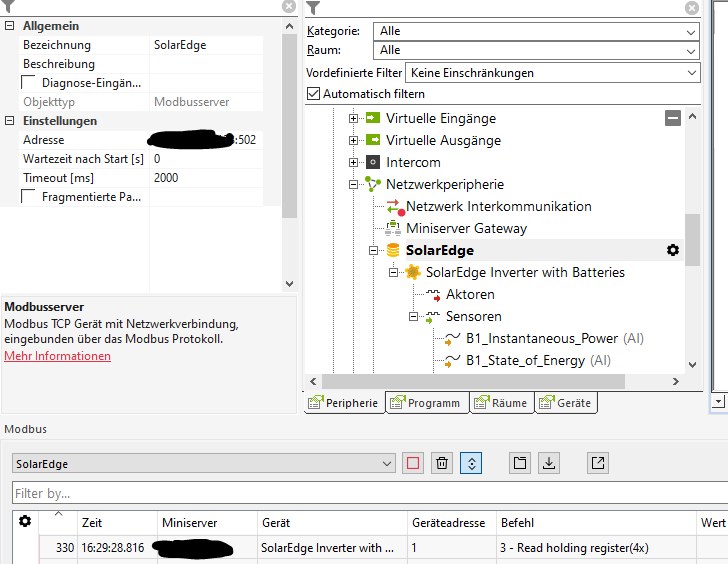The image size is (728, 564).
Task: Collapse the Sensoren tree node
Action: (413, 317)
